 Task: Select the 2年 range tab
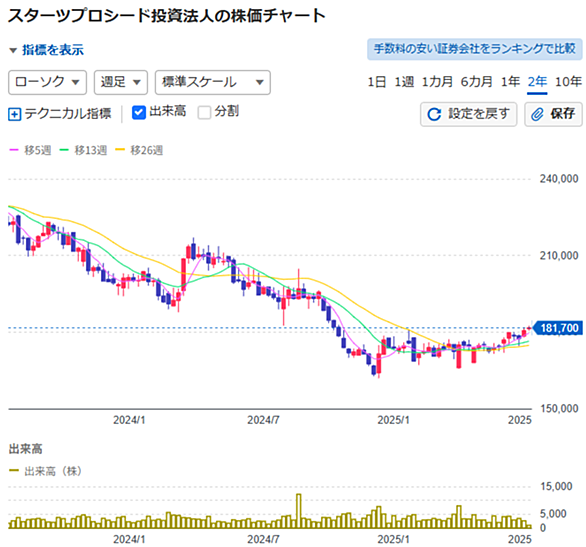pos(537,82)
